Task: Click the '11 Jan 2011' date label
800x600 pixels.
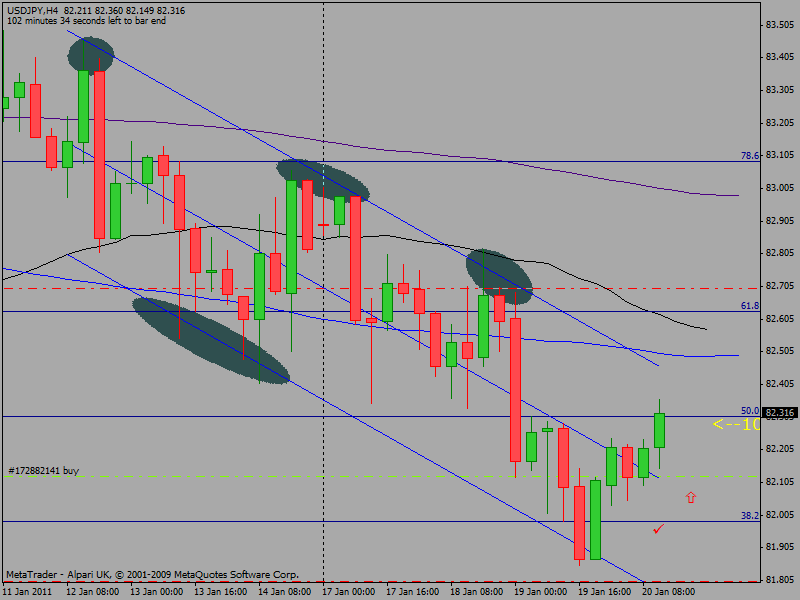Action: point(28,592)
